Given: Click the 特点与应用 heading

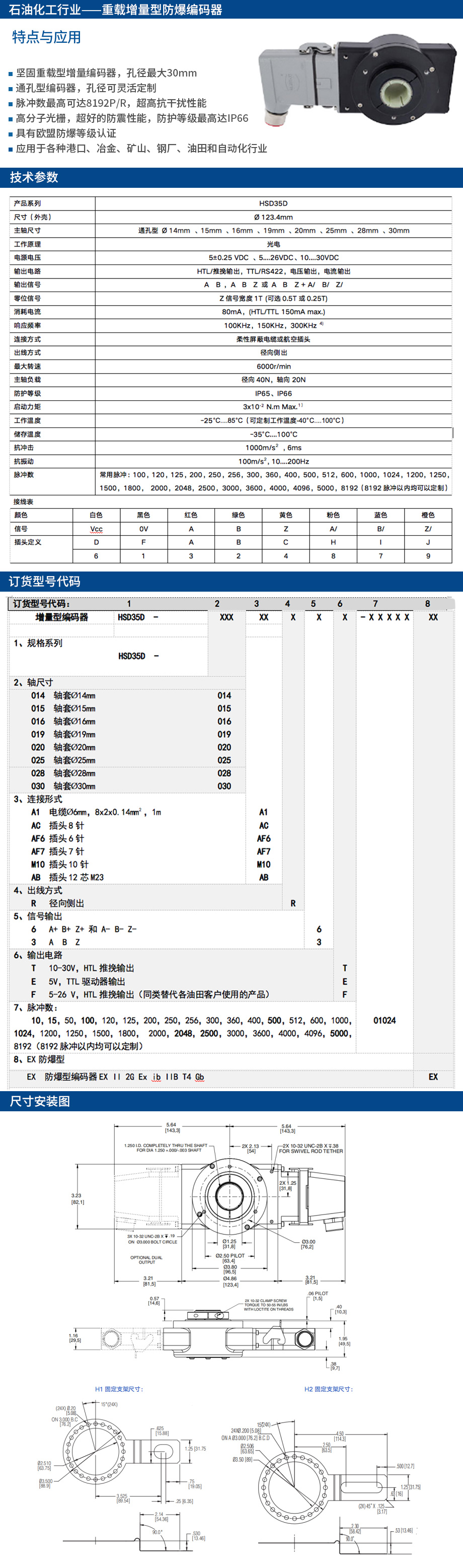Looking at the screenshot, I should 46,37.
